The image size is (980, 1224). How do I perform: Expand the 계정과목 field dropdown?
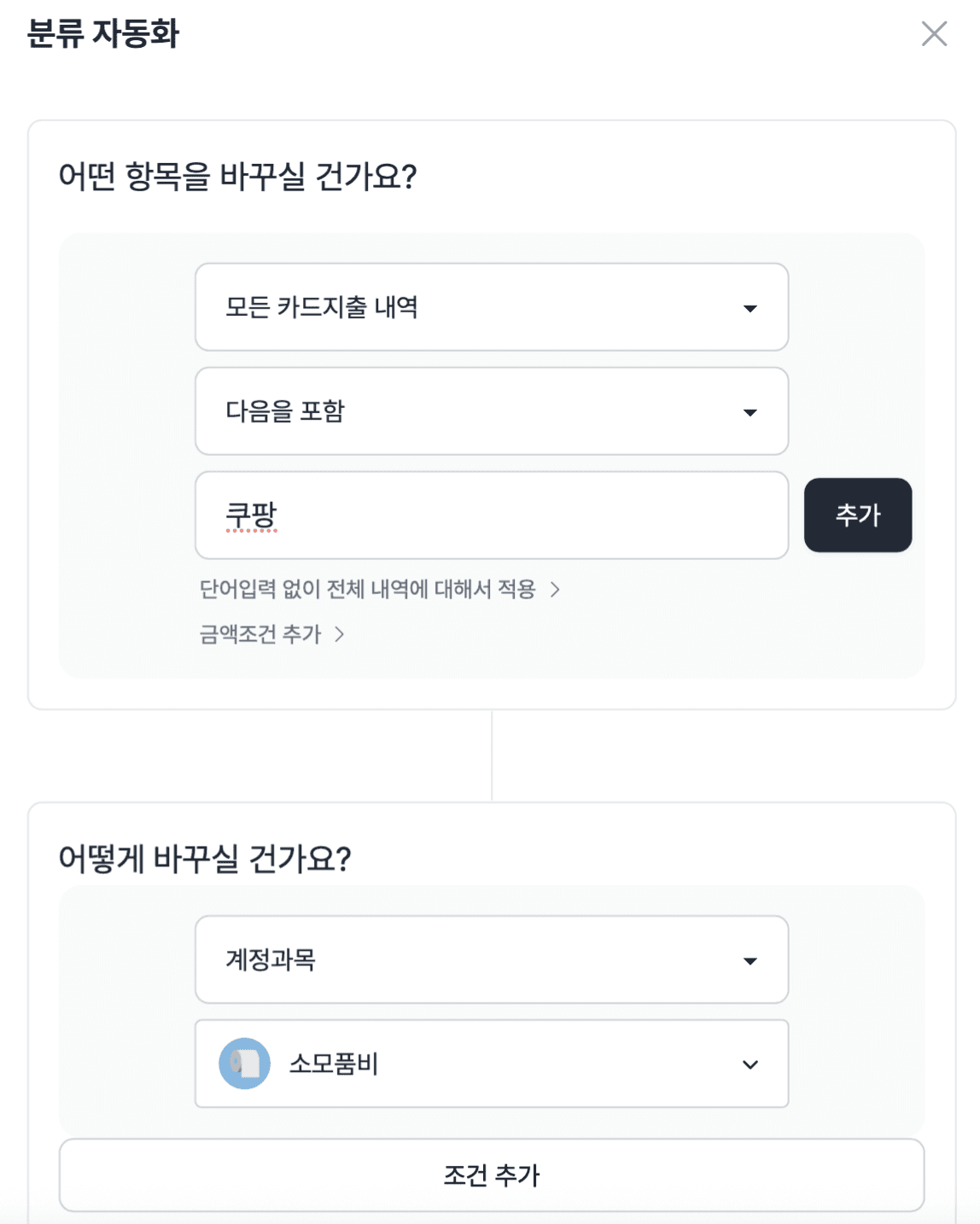point(492,959)
